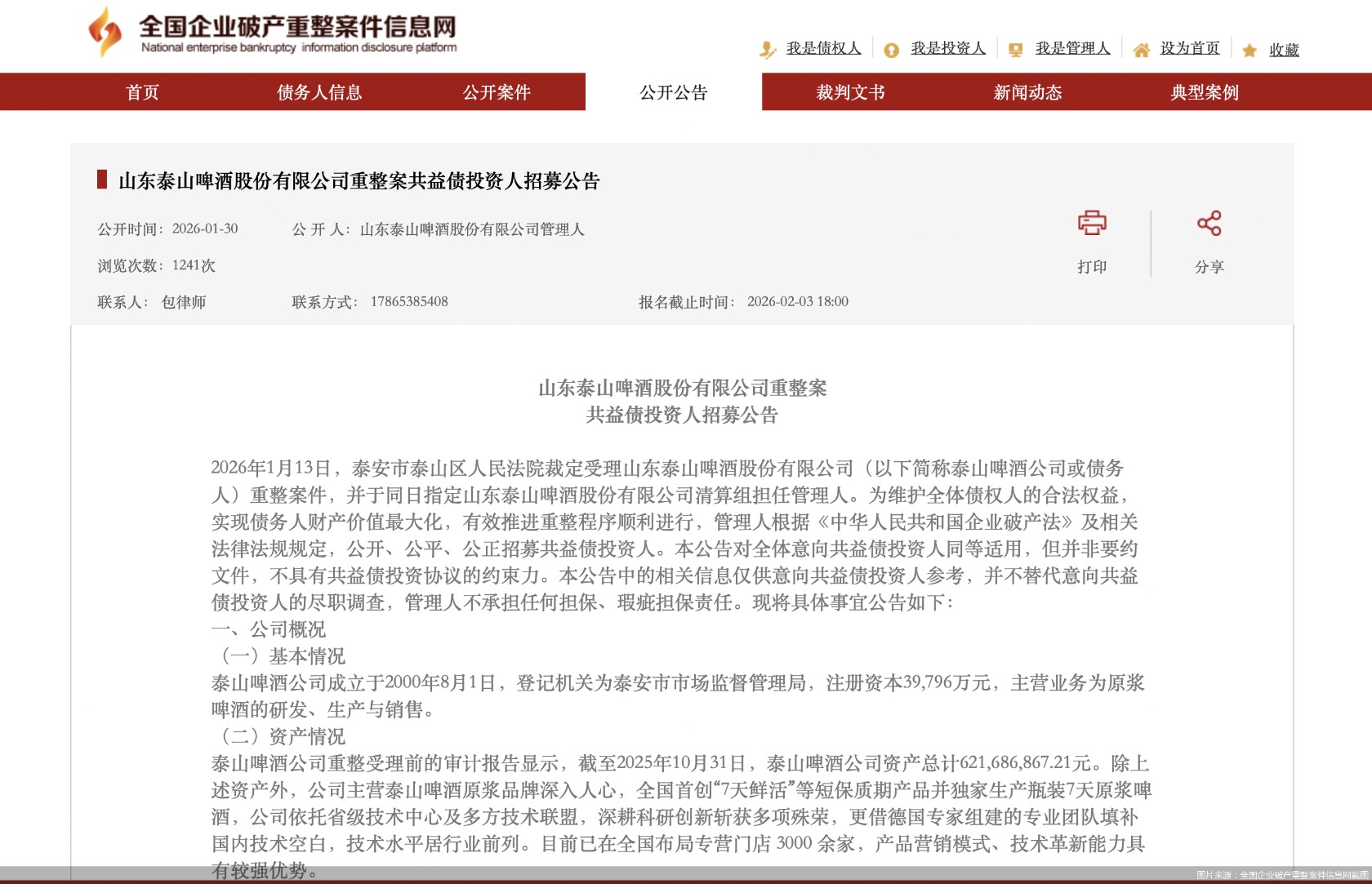Open the 首页 menu item

143,92
